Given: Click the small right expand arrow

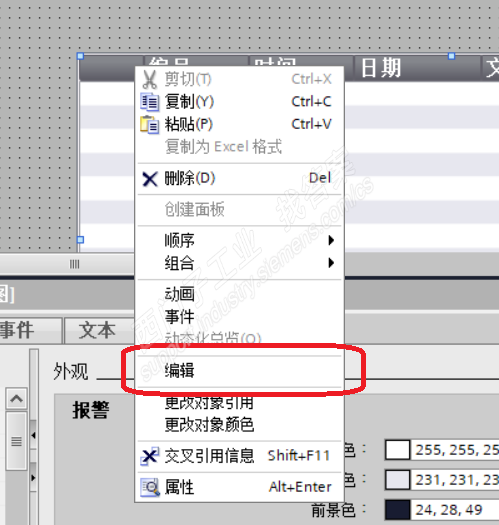Looking at the screenshot, I should click(33, 477).
